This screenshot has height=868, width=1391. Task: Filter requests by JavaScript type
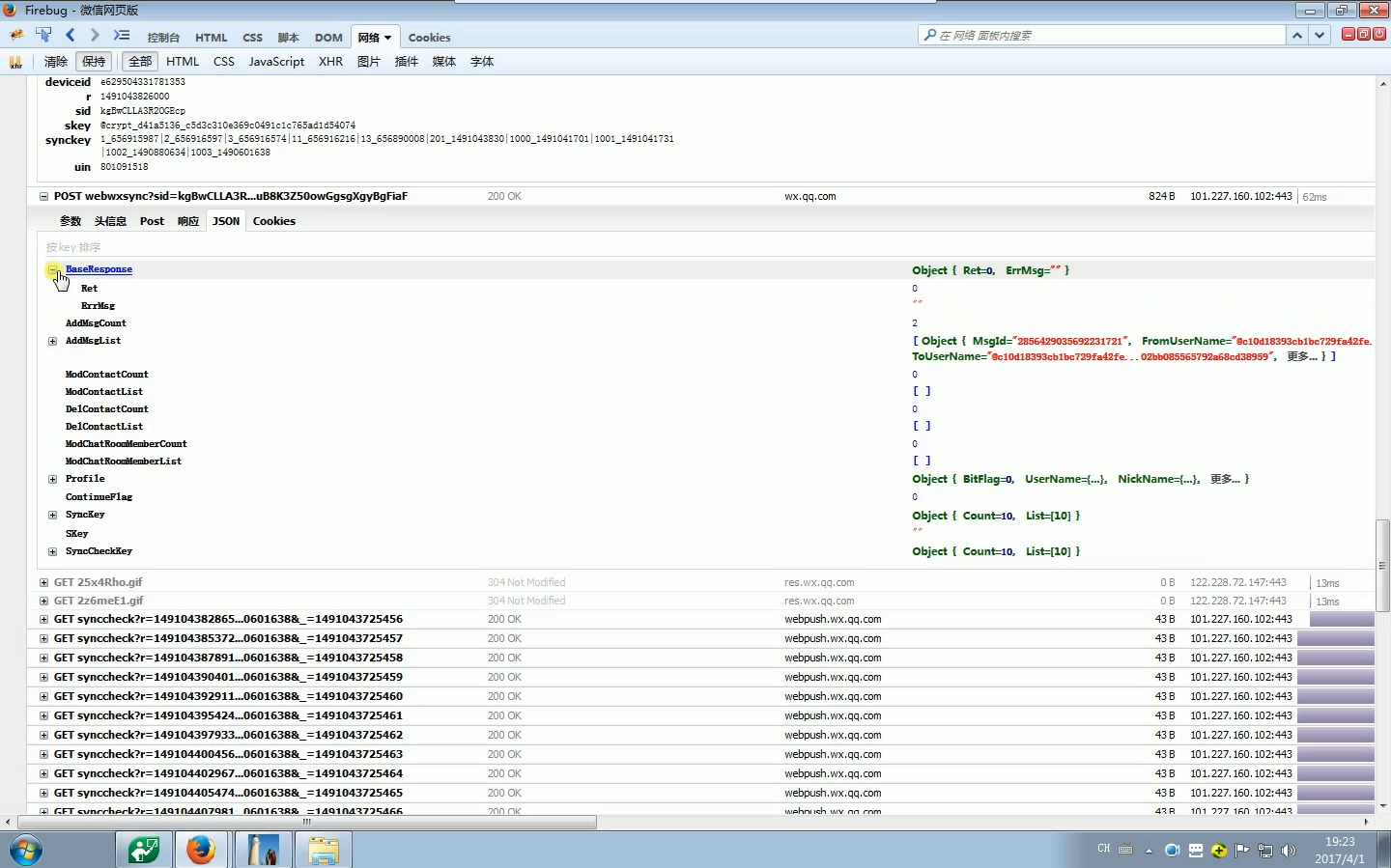[x=276, y=61]
